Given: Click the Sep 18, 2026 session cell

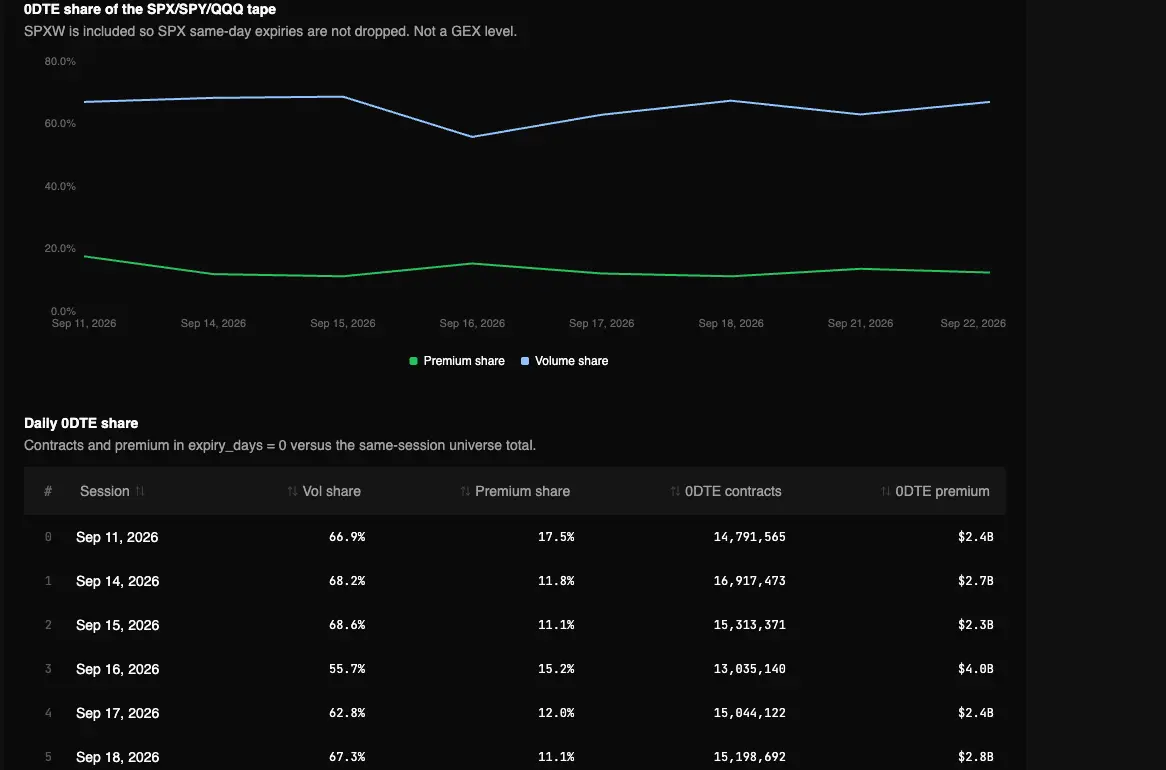Looking at the screenshot, I should pyautogui.click(x=117, y=757).
